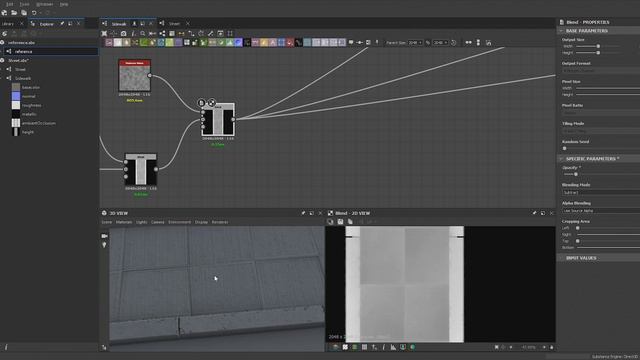Image resolution: width=640 pixels, height=360 pixels.
Task: Adjust the Opacity slider handle
Action: pyautogui.click(x=576, y=174)
